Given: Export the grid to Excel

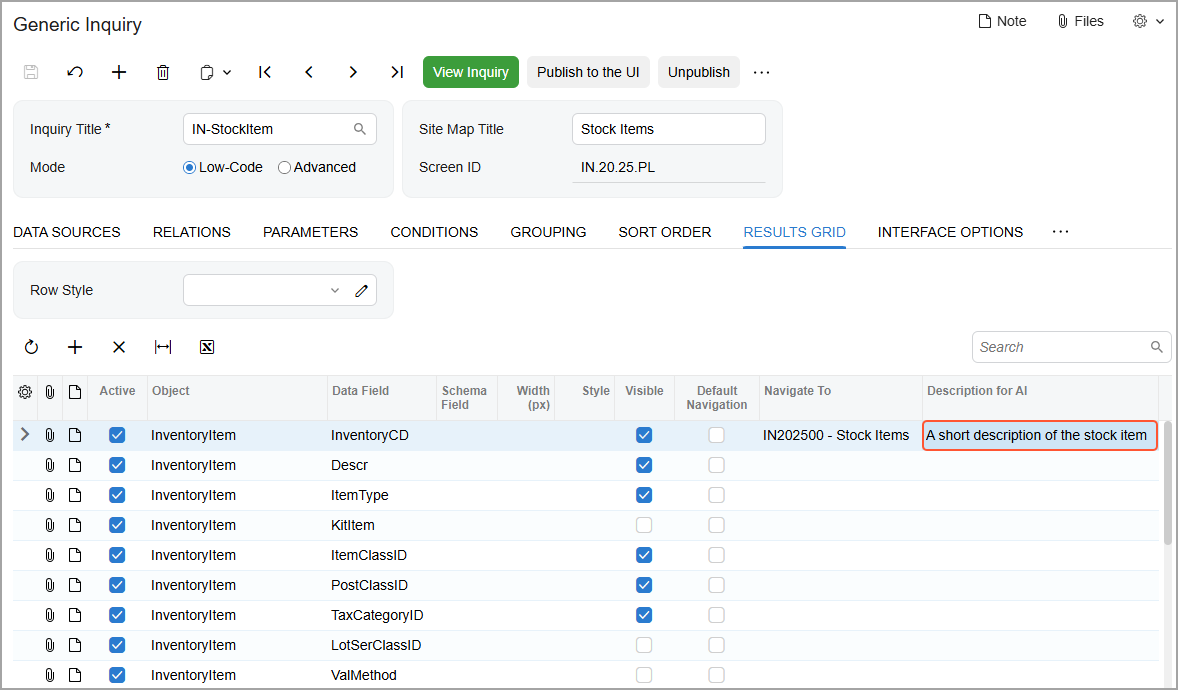Looking at the screenshot, I should [x=207, y=347].
